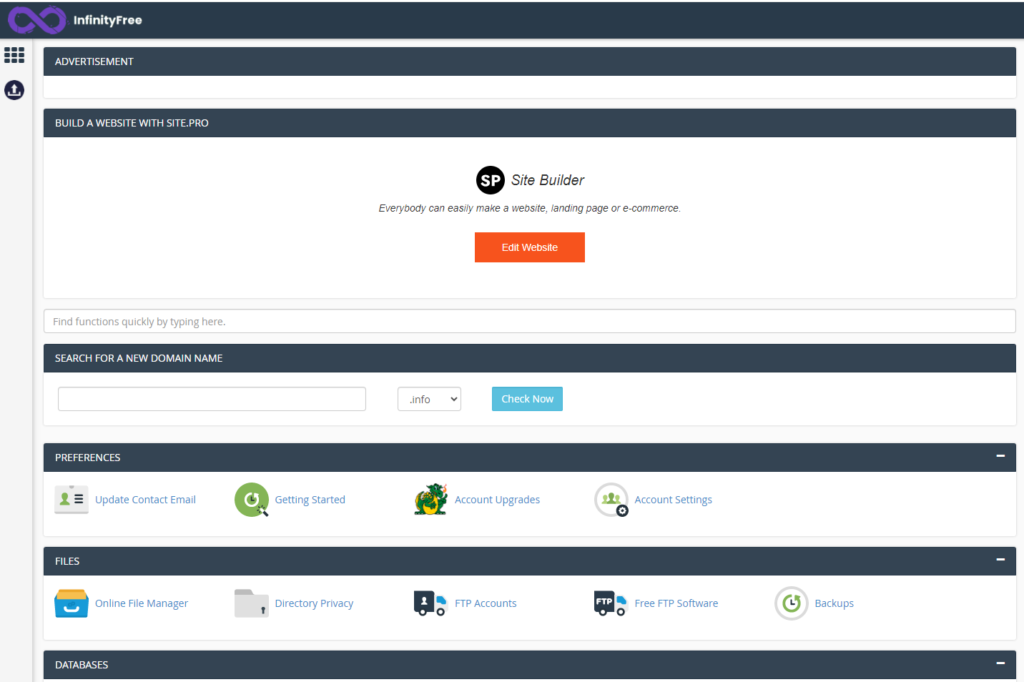Click the upload arrow sidebar icon
Image resolution: width=1024 pixels, height=682 pixels.
[x=14, y=90]
